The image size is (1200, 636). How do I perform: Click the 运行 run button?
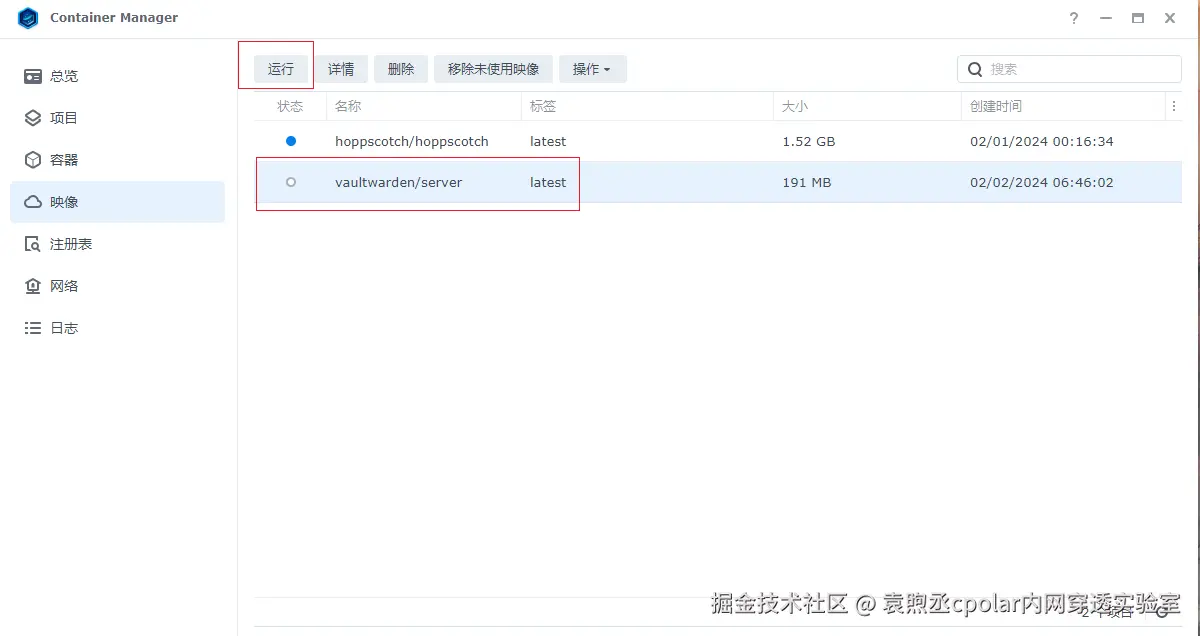pyautogui.click(x=281, y=69)
